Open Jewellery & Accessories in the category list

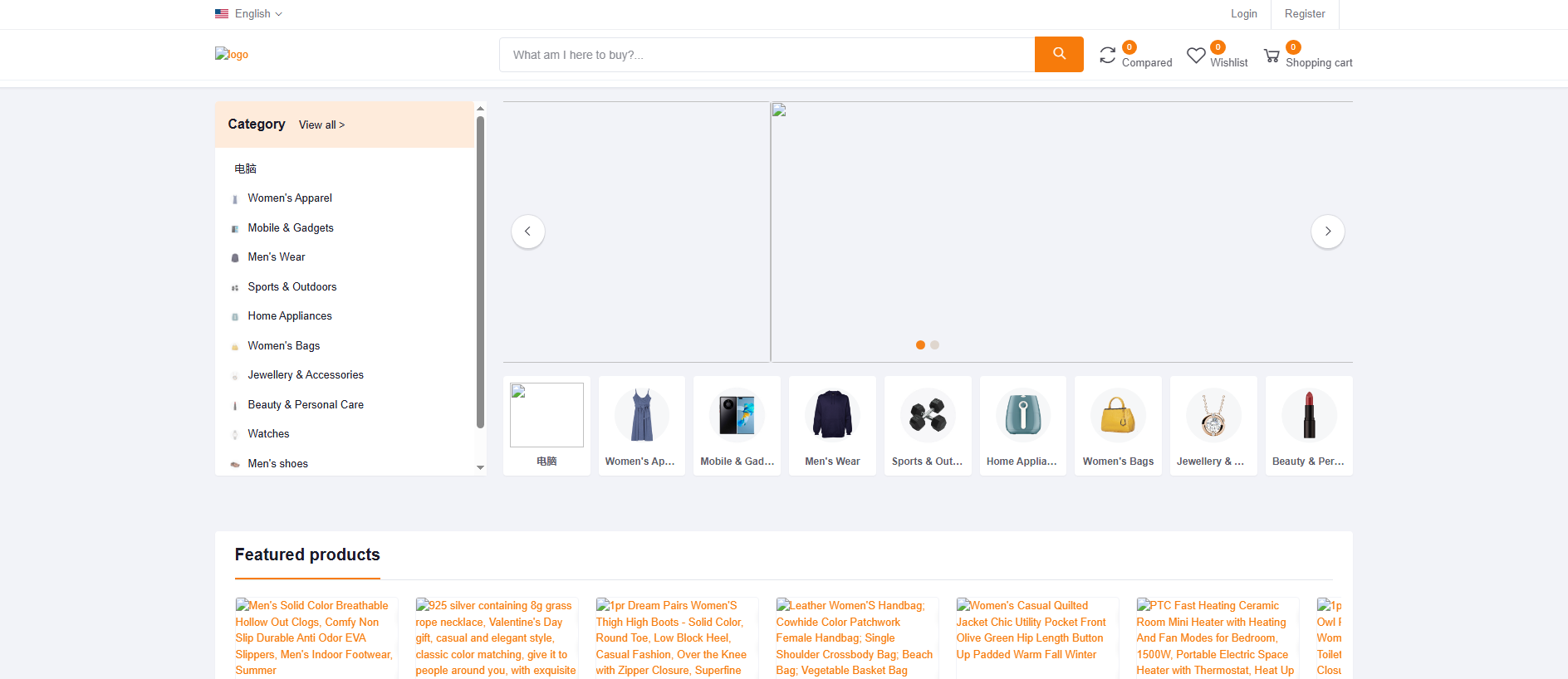[306, 375]
